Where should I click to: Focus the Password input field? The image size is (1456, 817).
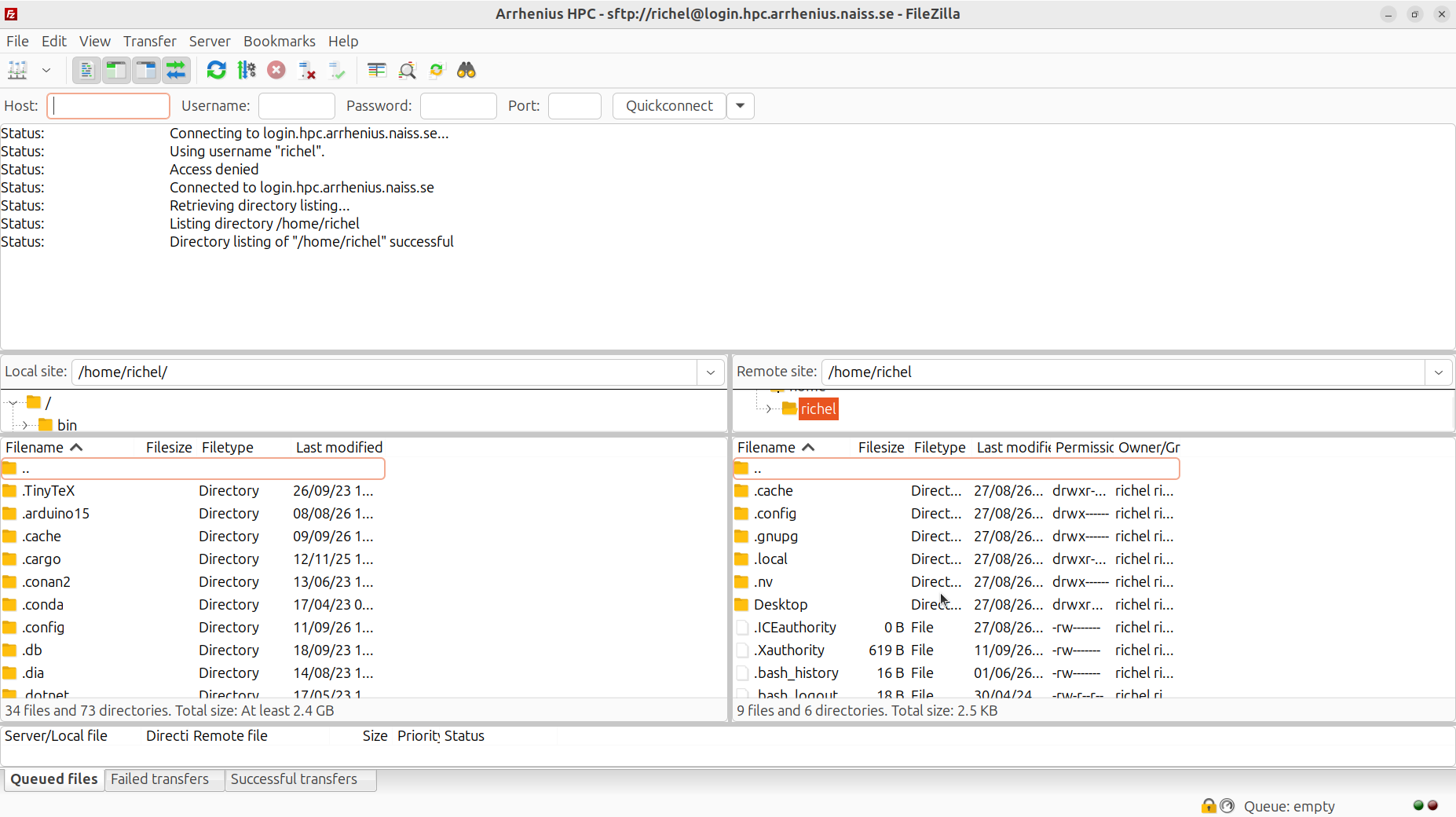(459, 106)
